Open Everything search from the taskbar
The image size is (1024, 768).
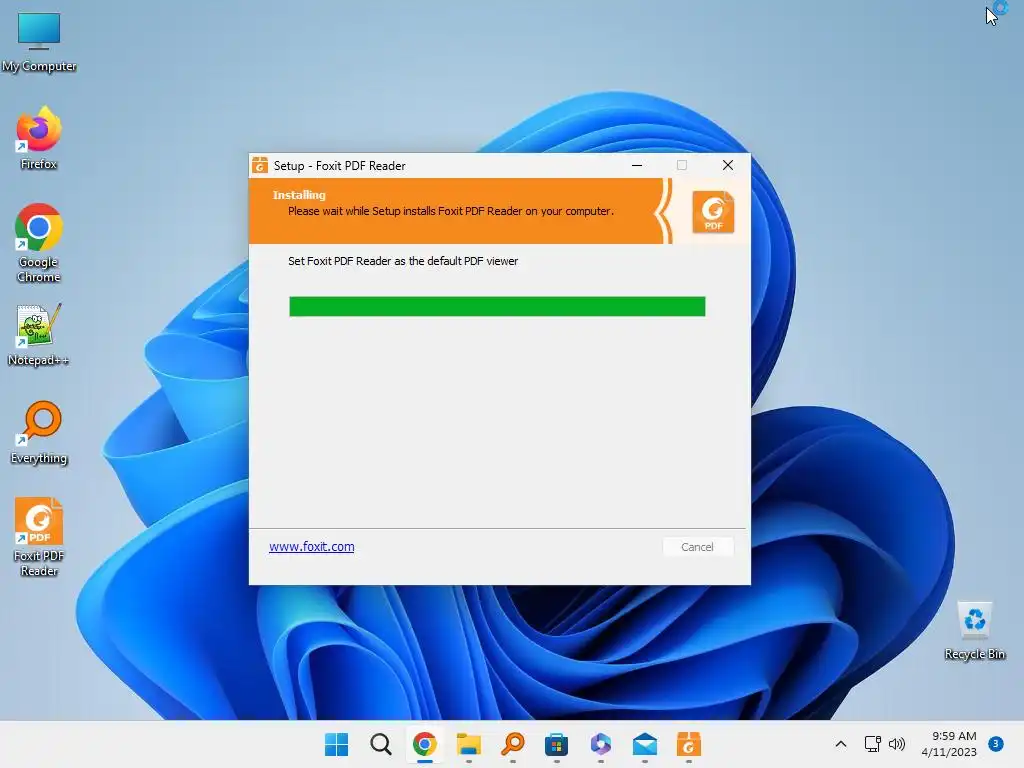(x=513, y=744)
